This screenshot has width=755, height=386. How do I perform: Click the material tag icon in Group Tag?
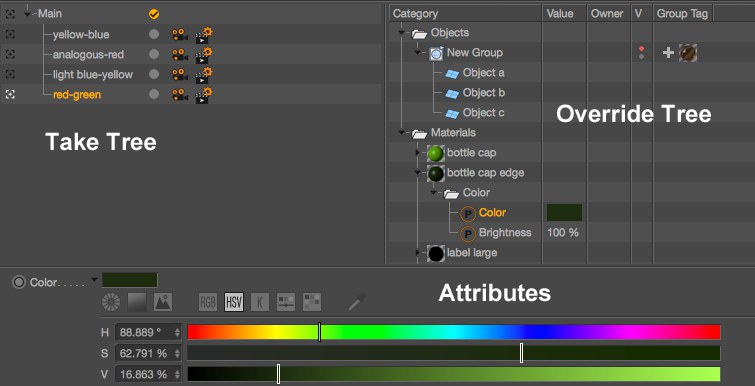[x=688, y=53]
